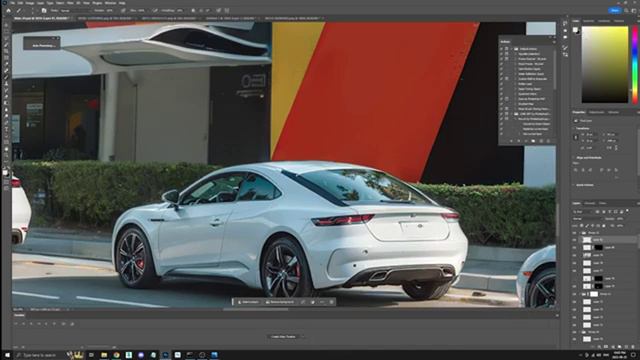Toggle Gradient Map action checkbox
This screenshot has height=360, width=640.
[x=501, y=104]
